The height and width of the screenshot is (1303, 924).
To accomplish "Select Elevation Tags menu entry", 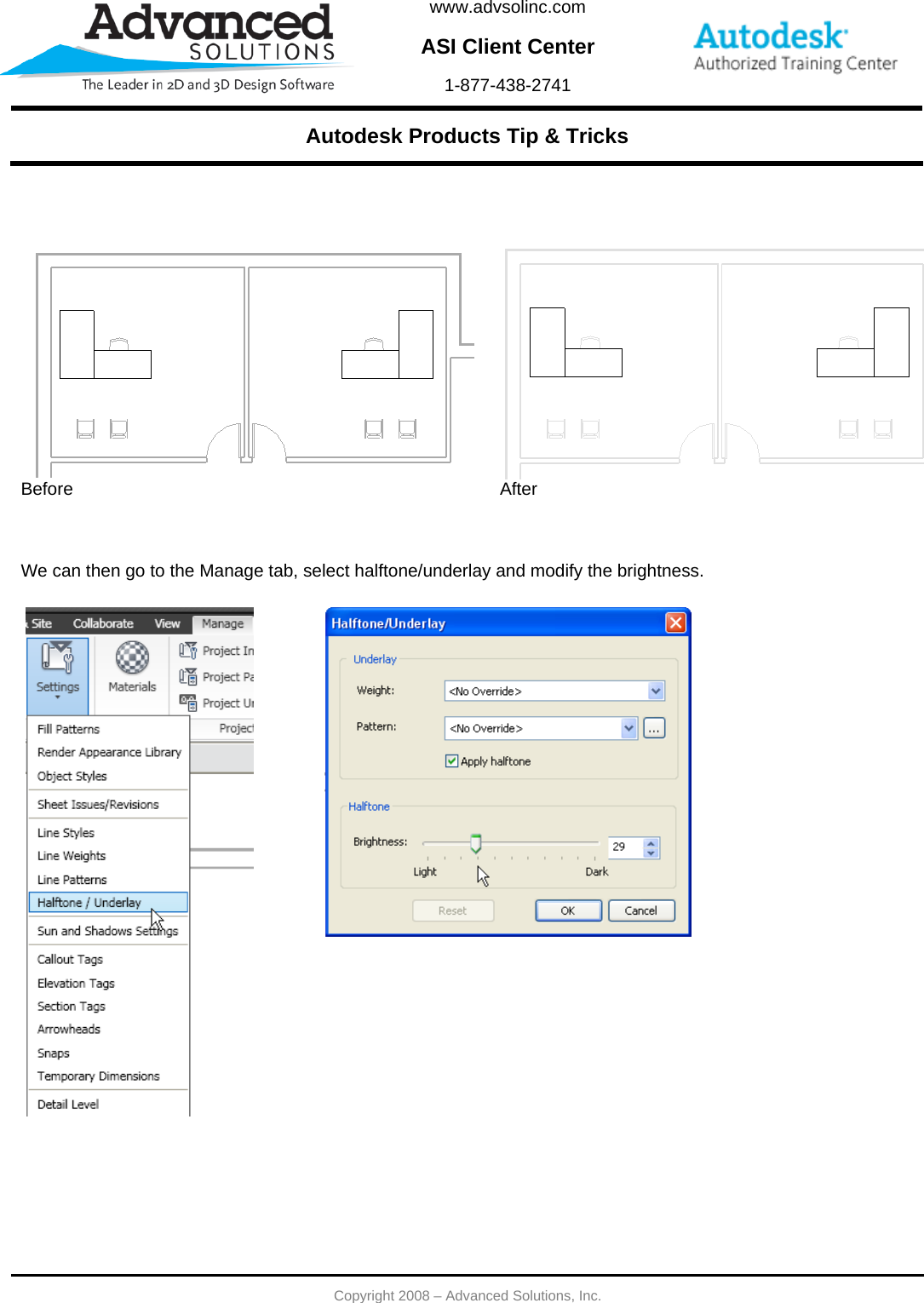I will click(108, 983).
